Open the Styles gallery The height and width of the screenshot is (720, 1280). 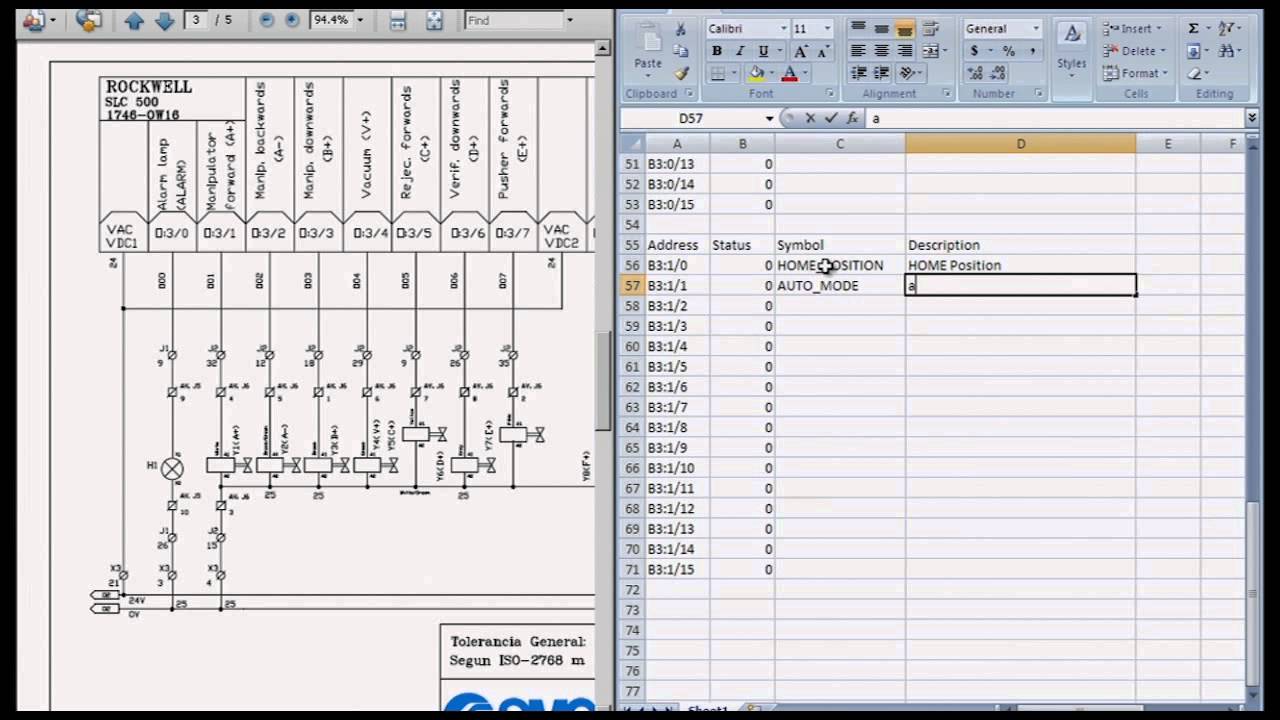(1071, 48)
